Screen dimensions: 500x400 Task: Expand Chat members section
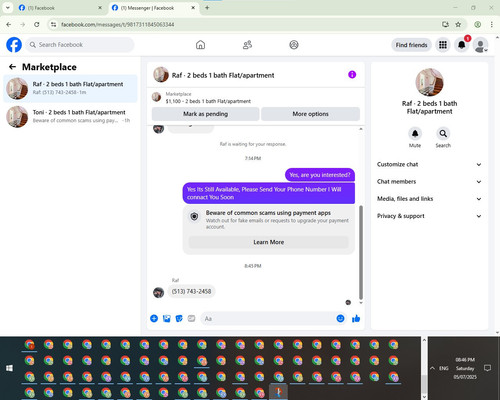click(429, 182)
